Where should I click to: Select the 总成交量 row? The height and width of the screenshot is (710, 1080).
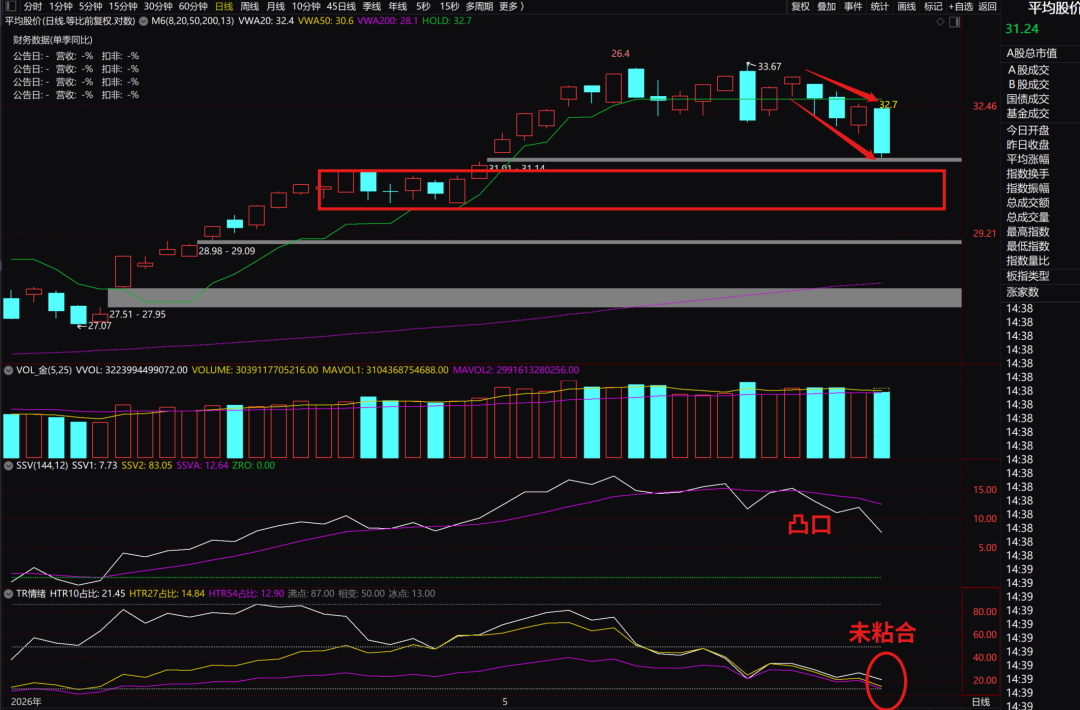[1028, 217]
